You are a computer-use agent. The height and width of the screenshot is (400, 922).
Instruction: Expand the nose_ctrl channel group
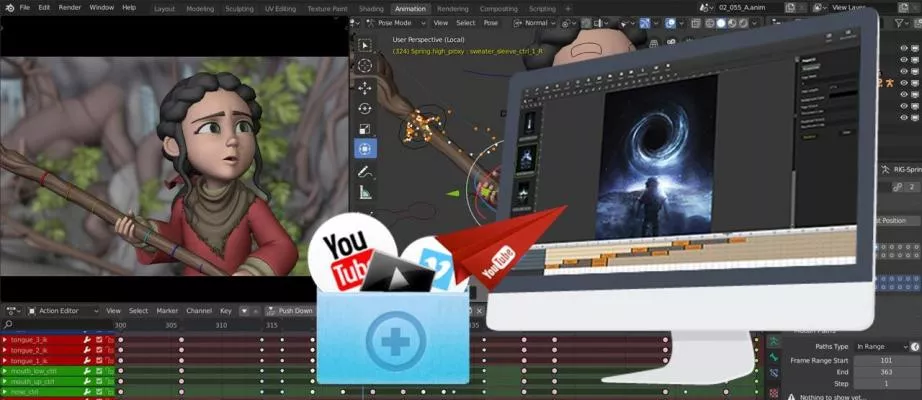click(x=5, y=392)
